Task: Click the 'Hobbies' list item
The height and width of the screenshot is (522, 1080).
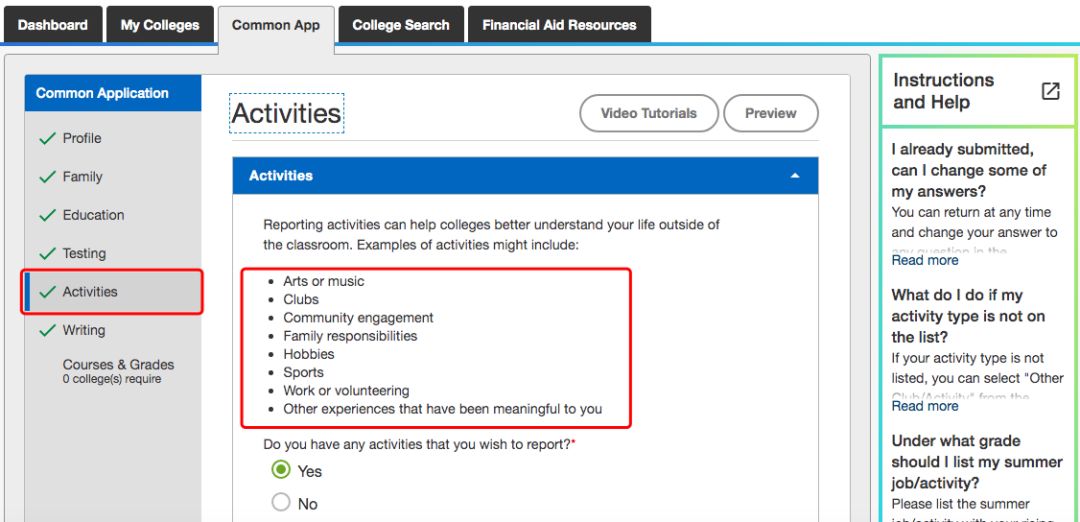Action: (309, 354)
